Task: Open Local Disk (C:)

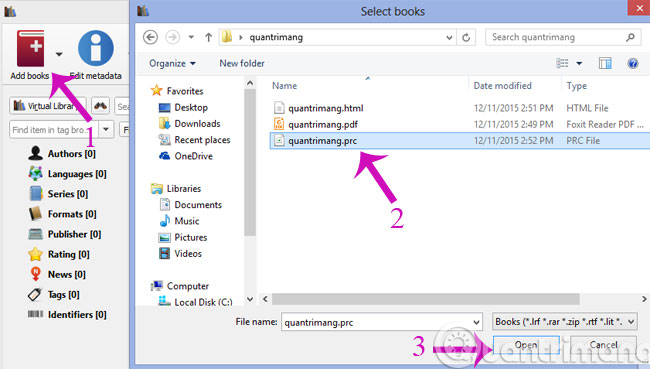Action: (196, 302)
